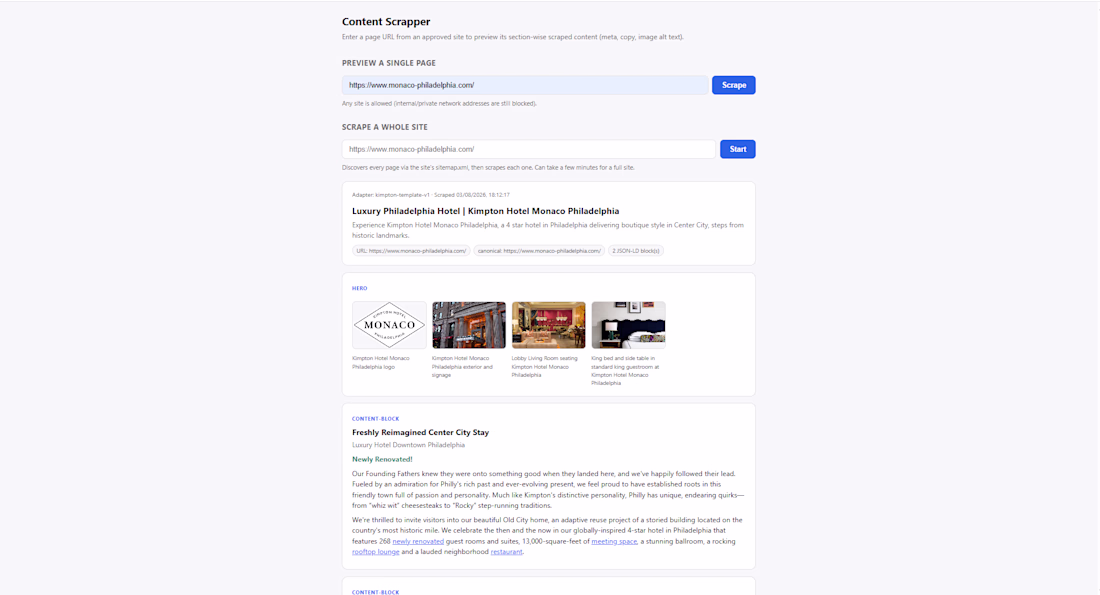Follow the 'restaurant' link
Screen dimensions: 1100x595
(507, 551)
